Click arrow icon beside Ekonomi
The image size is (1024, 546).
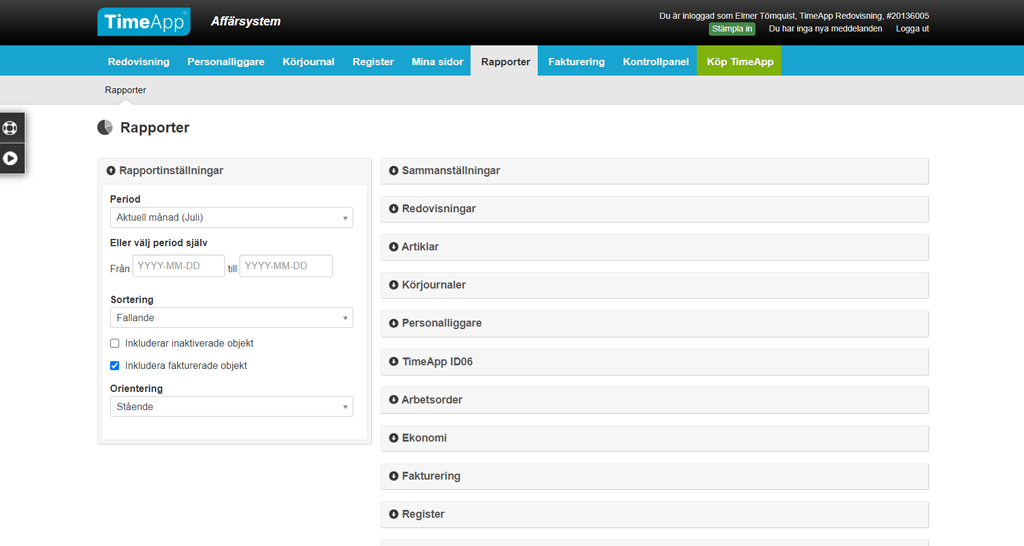pos(393,438)
